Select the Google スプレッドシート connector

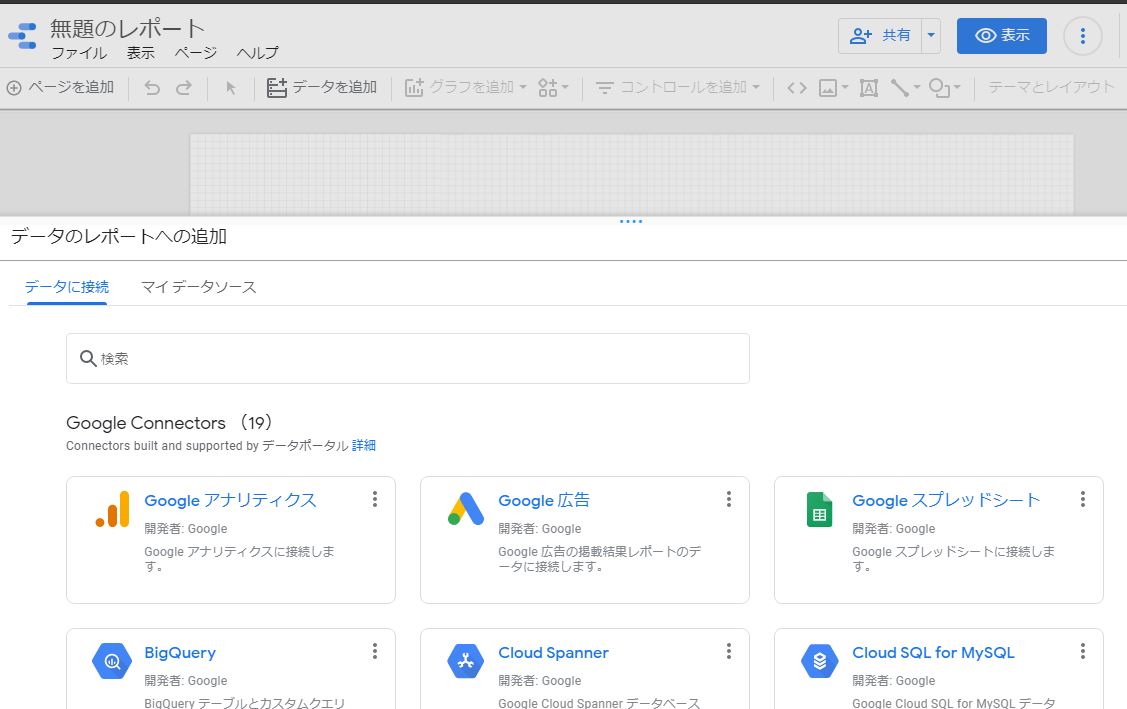click(945, 500)
